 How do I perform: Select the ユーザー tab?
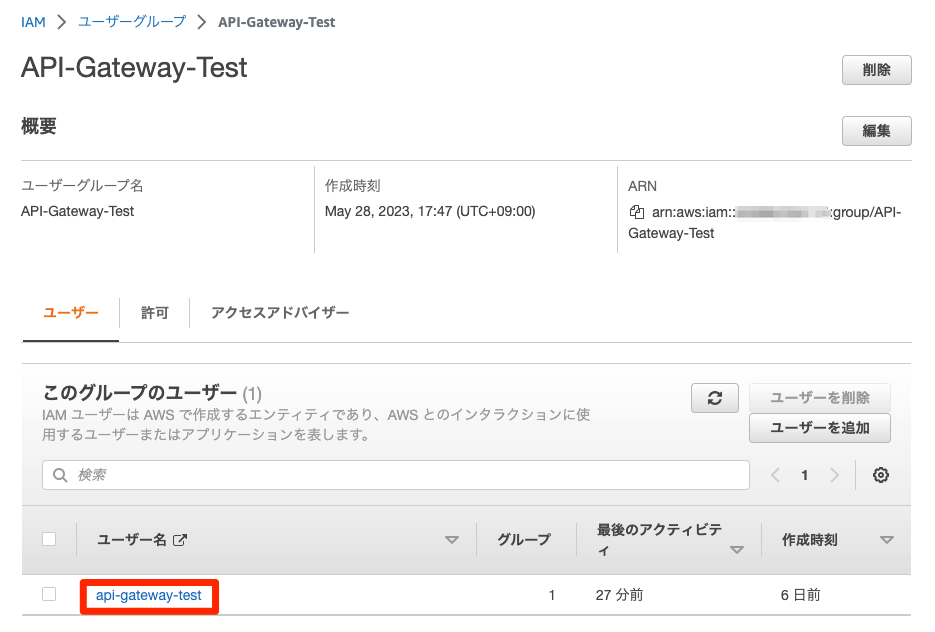(x=70, y=313)
